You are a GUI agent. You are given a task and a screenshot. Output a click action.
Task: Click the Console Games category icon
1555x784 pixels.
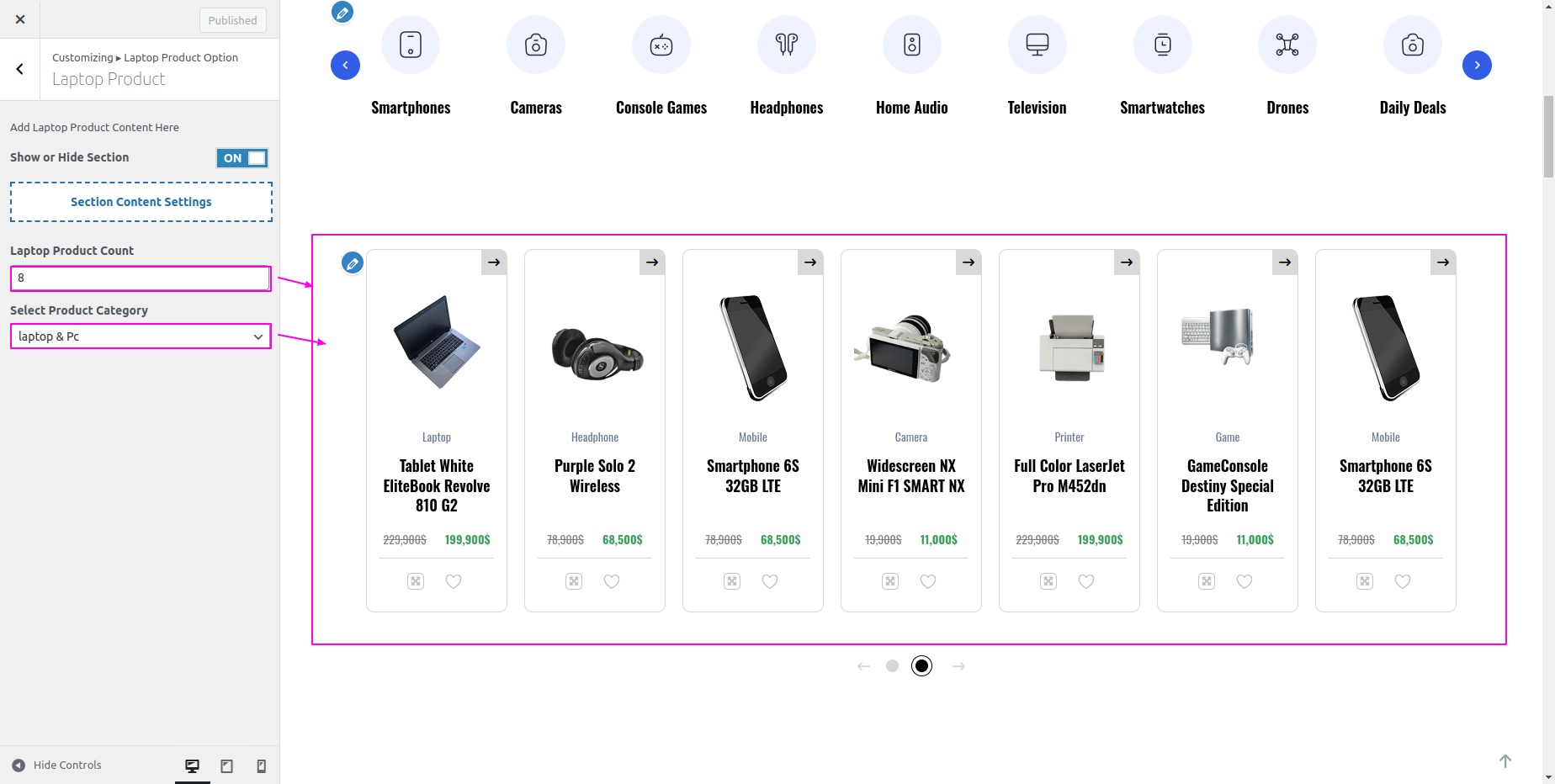pos(661,45)
